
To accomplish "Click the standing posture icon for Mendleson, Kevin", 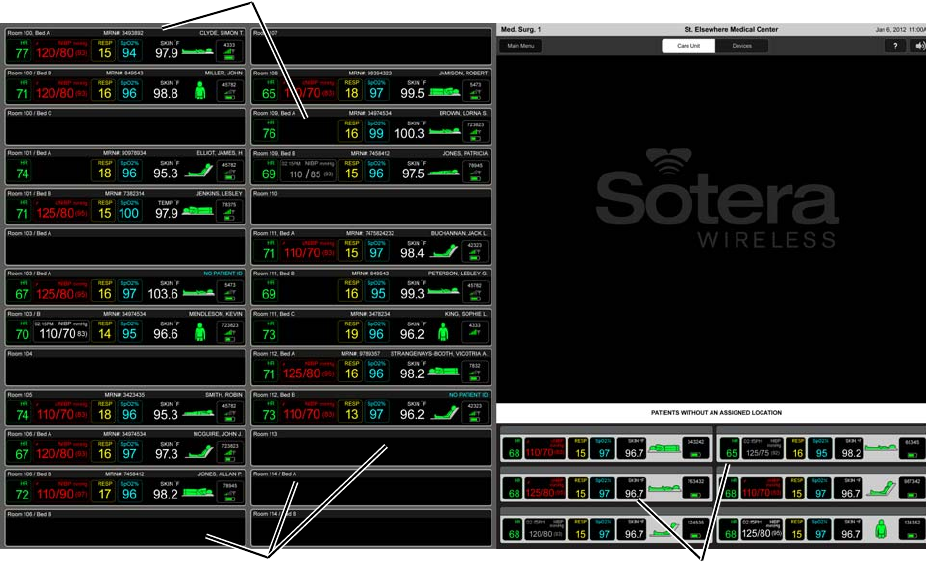I will point(200,332).
